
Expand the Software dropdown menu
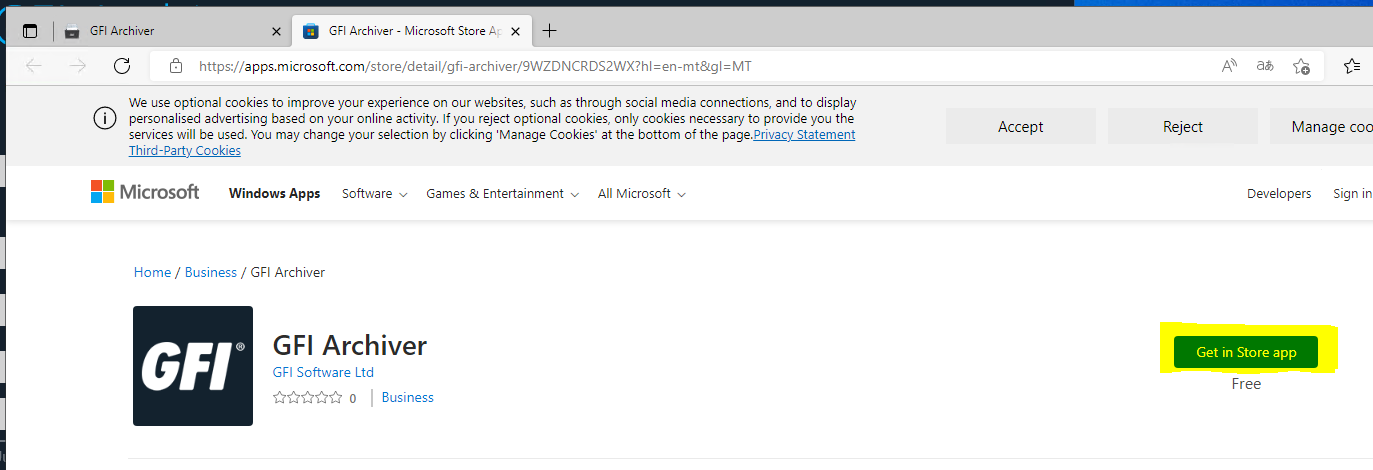[x=375, y=193]
